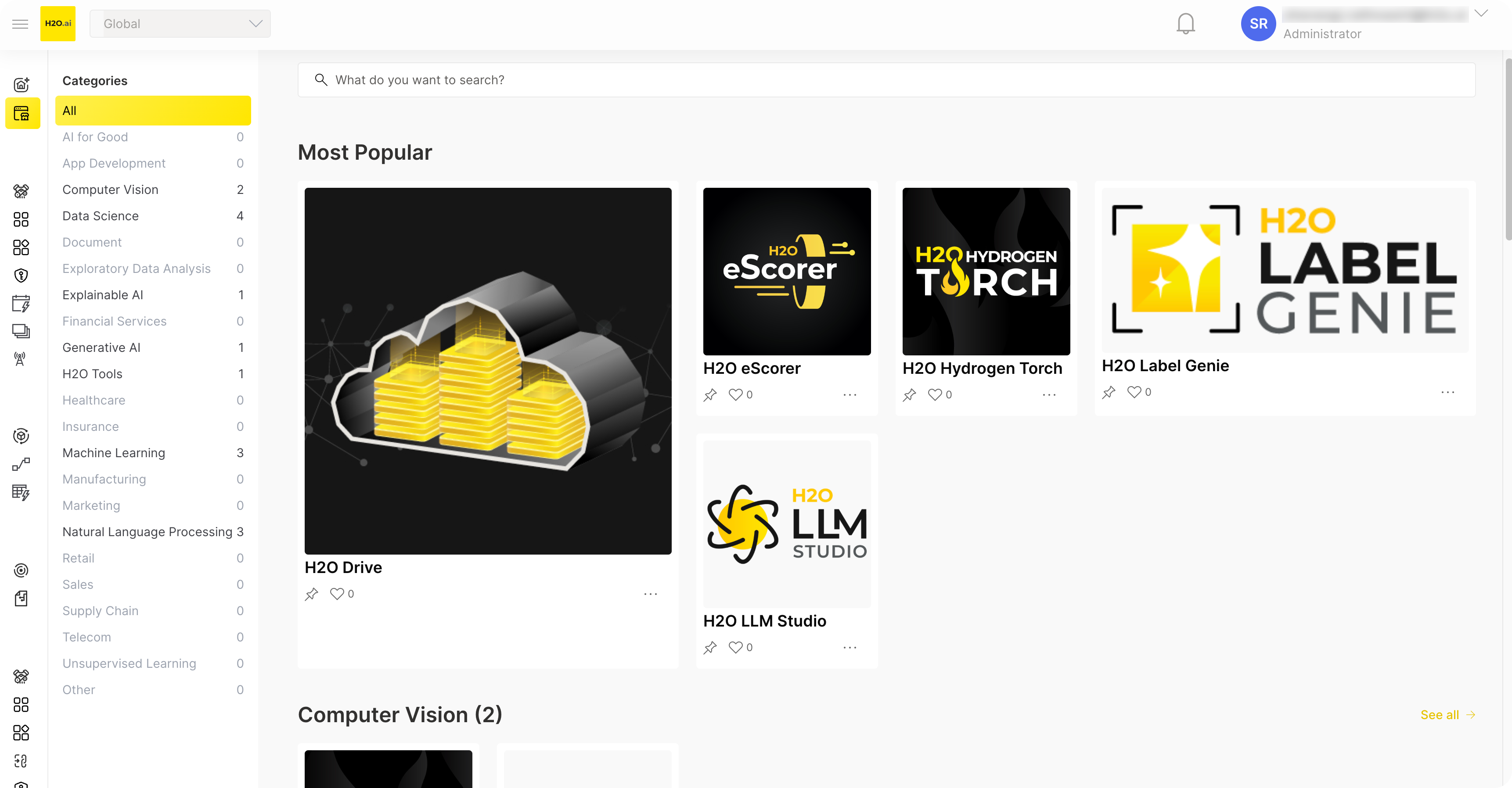This screenshot has height=788, width=1512.
Task: Like the H2O Hydrogen Torch app
Action: (x=935, y=394)
